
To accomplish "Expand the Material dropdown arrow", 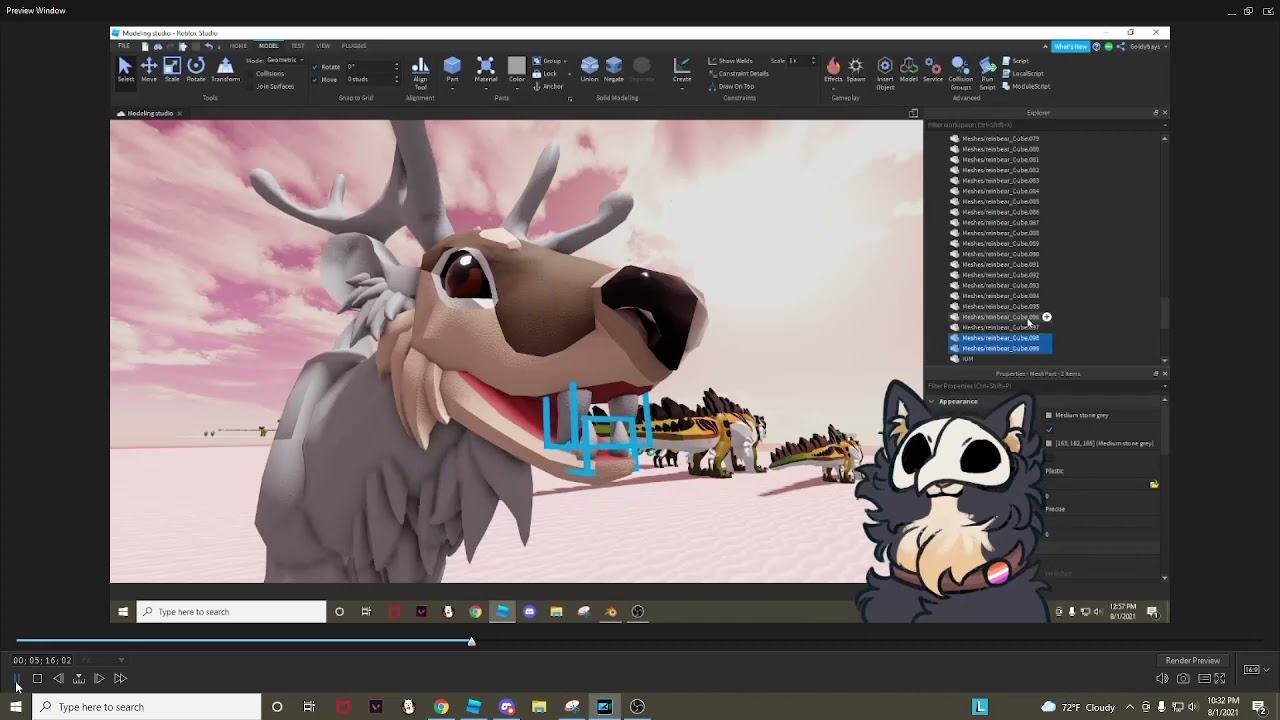I will click(x=486, y=87).
